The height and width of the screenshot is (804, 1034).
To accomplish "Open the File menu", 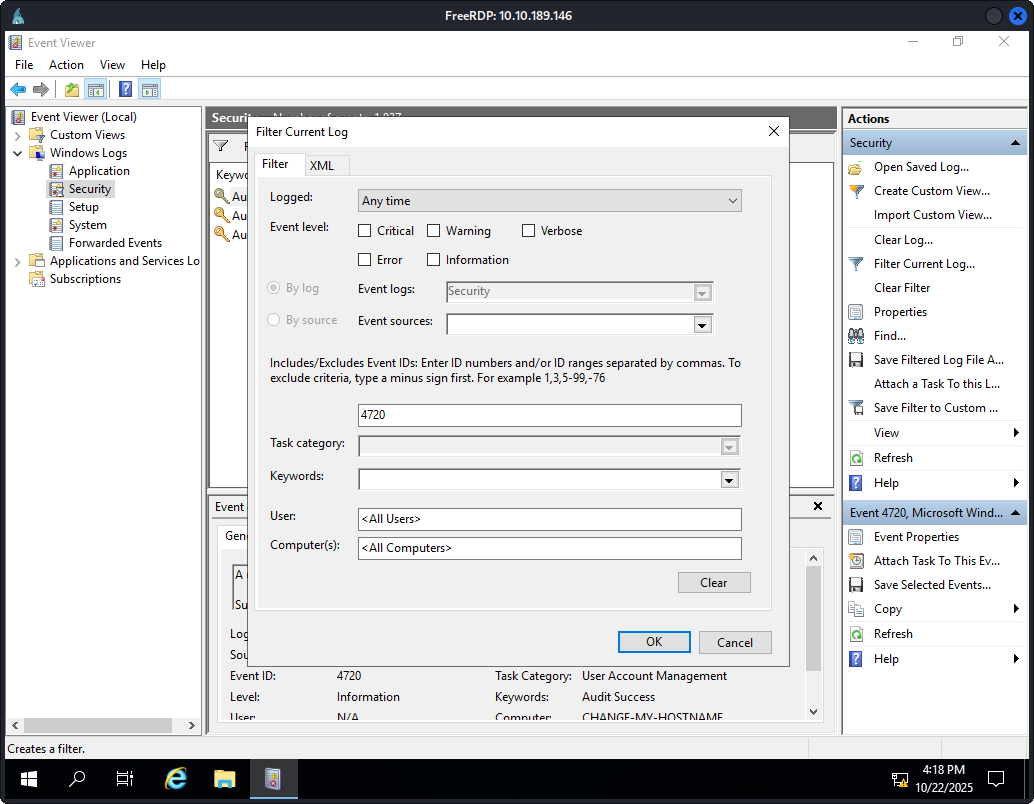I will [24, 65].
